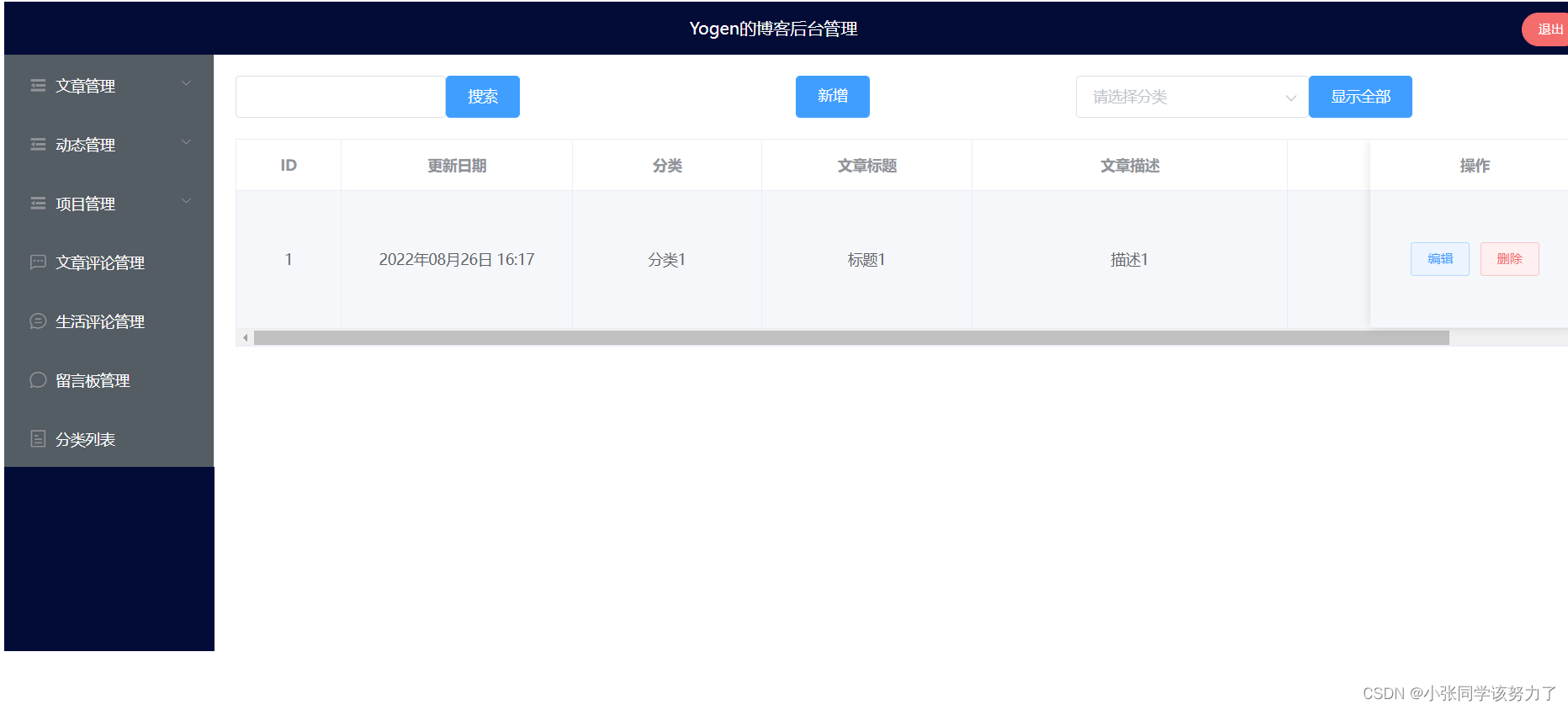Click the 生活评论管理 comment icon

click(x=38, y=321)
